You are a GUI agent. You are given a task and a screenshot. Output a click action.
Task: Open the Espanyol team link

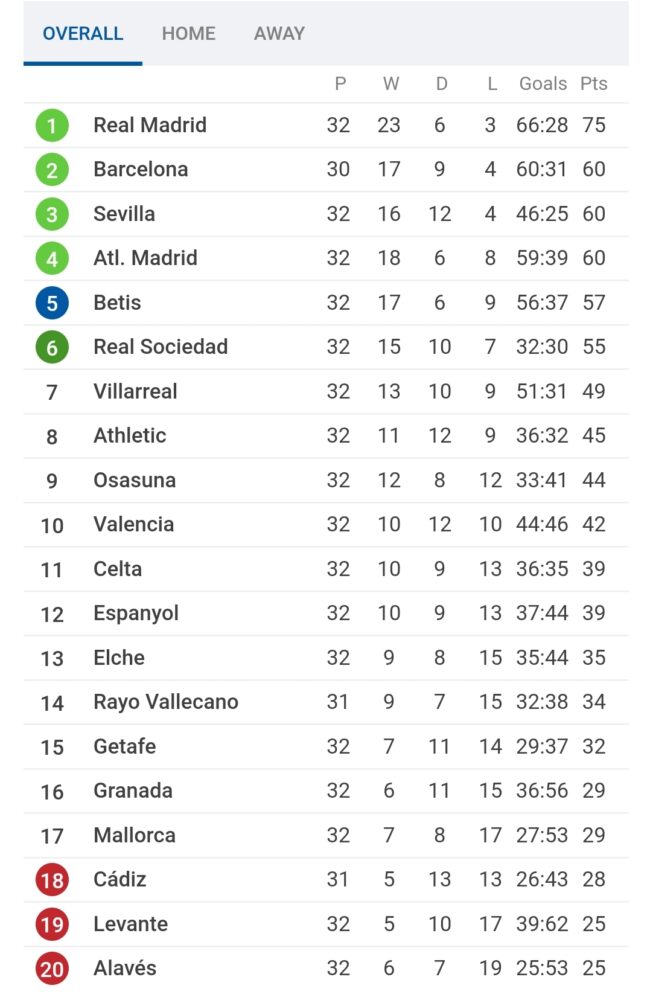tap(136, 613)
